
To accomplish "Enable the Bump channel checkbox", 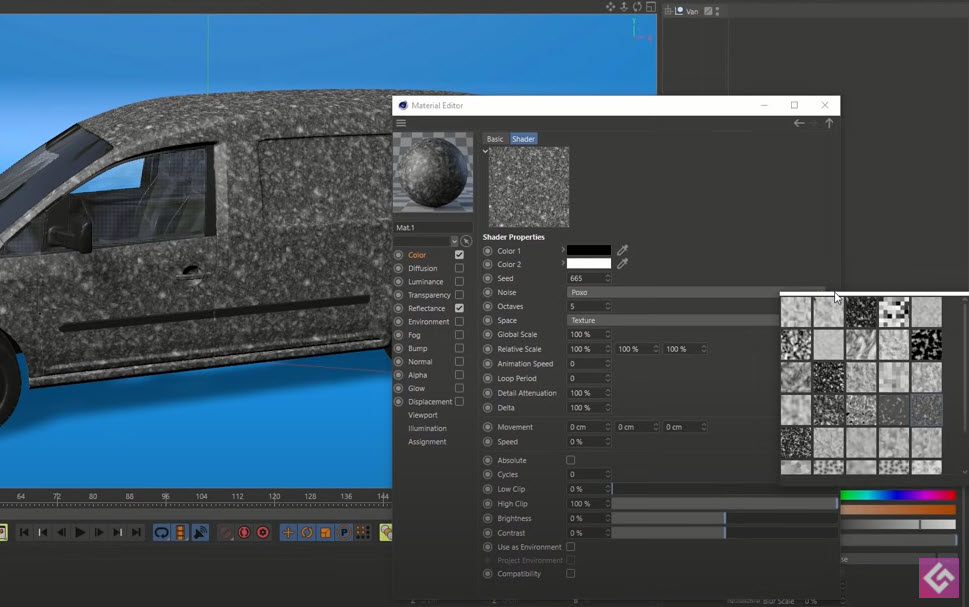I will [458, 348].
